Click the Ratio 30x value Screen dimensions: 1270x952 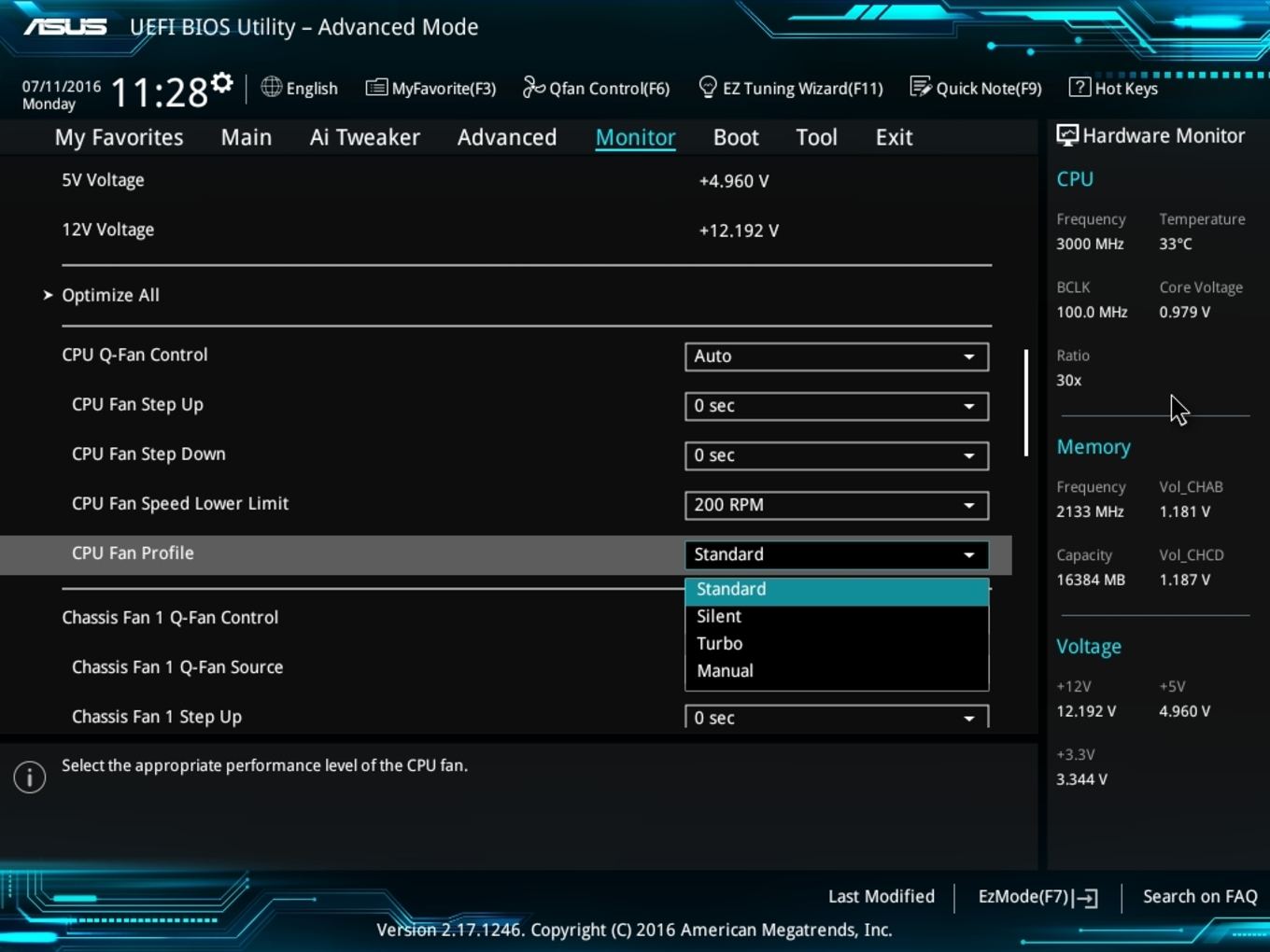[x=1069, y=380]
